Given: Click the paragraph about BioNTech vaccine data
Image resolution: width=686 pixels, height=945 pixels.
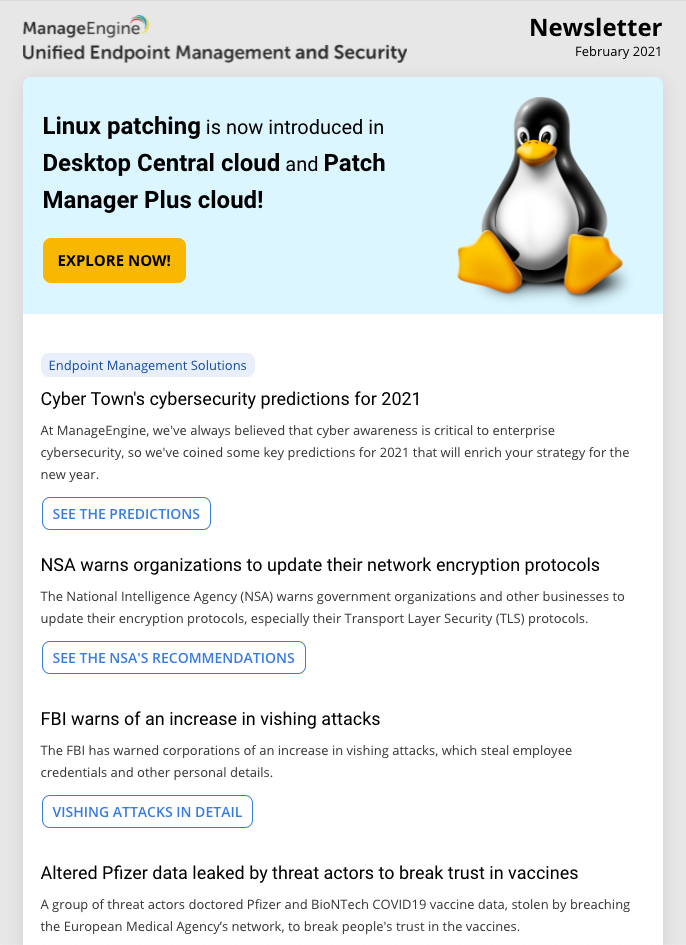Looking at the screenshot, I should [x=335, y=915].
